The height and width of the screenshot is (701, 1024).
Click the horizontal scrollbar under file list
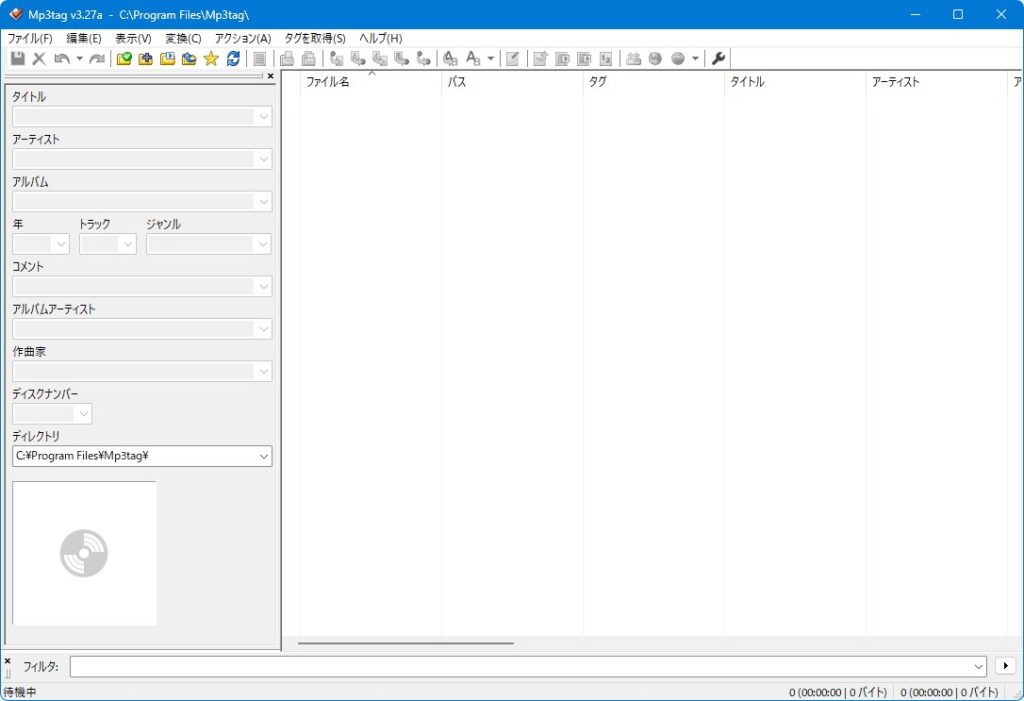pyautogui.click(x=405, y=644)
